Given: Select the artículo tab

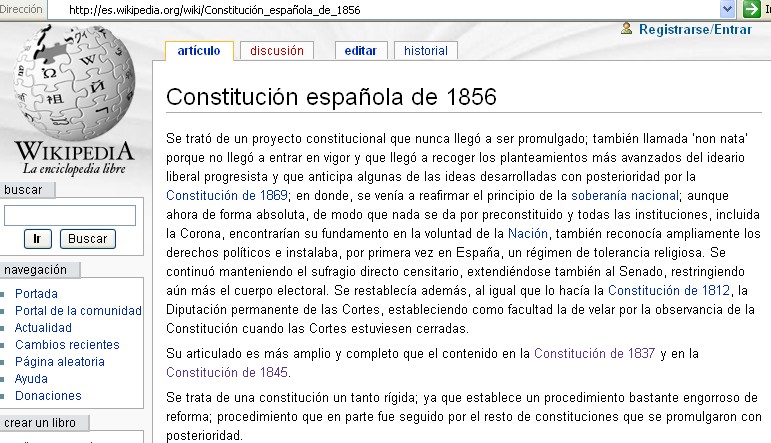Looking at the screenshot, I should click(198, 51).
